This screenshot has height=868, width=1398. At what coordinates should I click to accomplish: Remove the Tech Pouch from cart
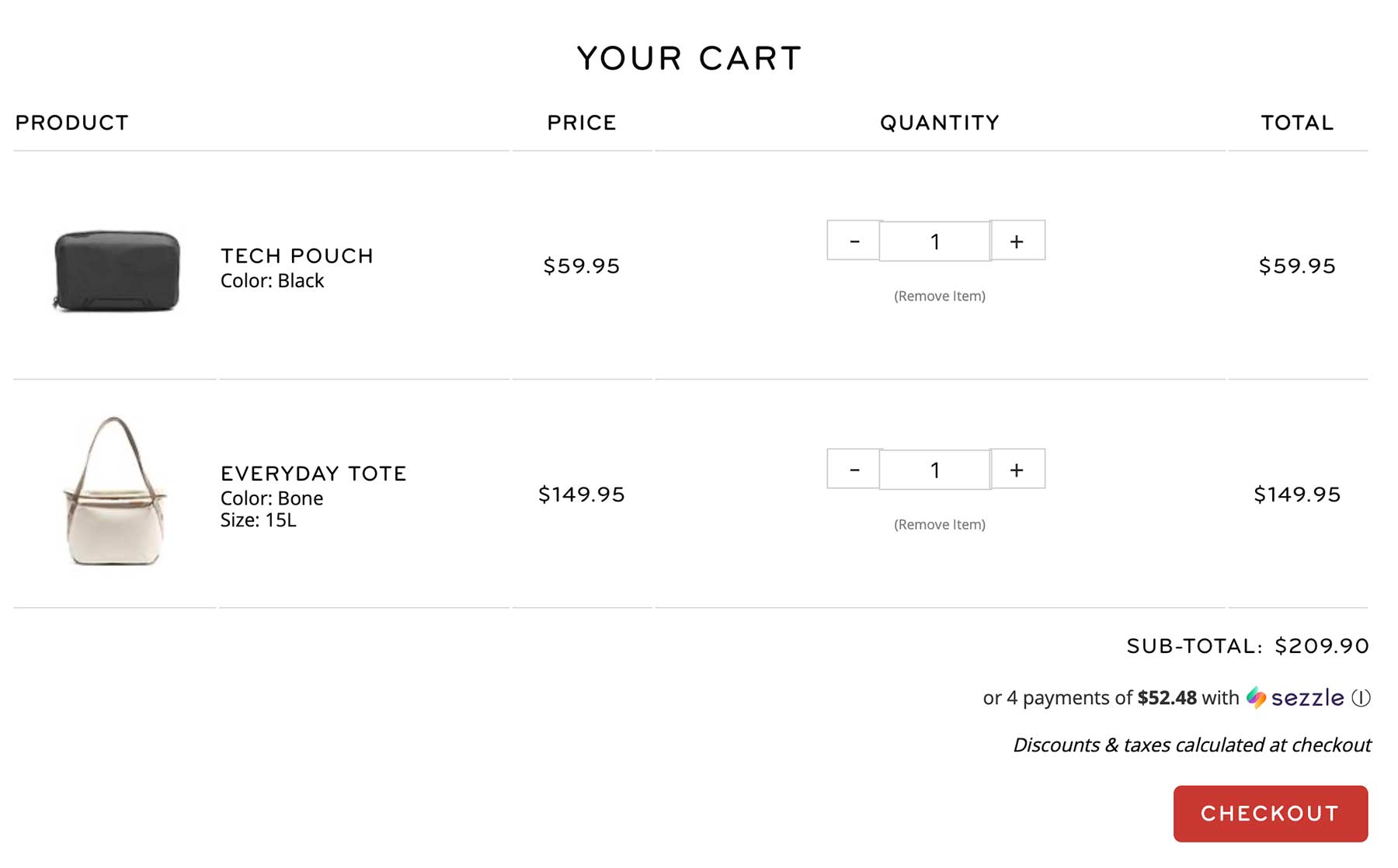click(938, 296)
